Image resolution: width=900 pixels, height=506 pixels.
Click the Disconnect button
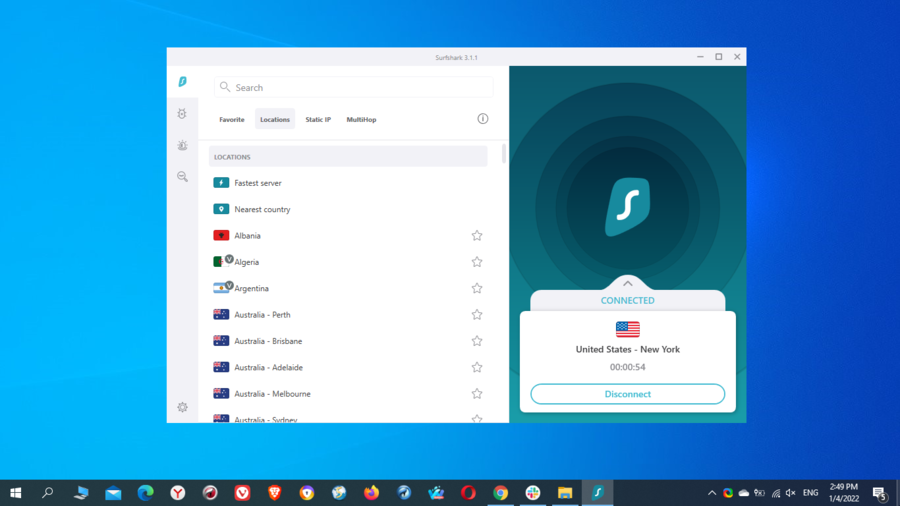[627, 394]
